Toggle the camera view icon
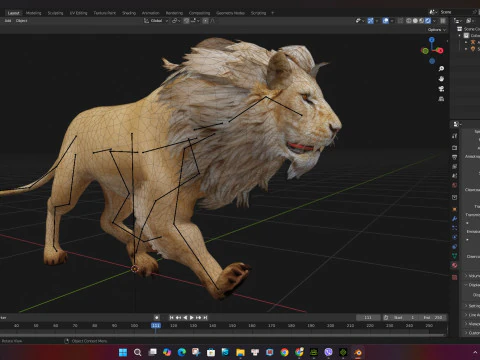The height and width of the screenshot is (360, 480). [x=441, y=89]
